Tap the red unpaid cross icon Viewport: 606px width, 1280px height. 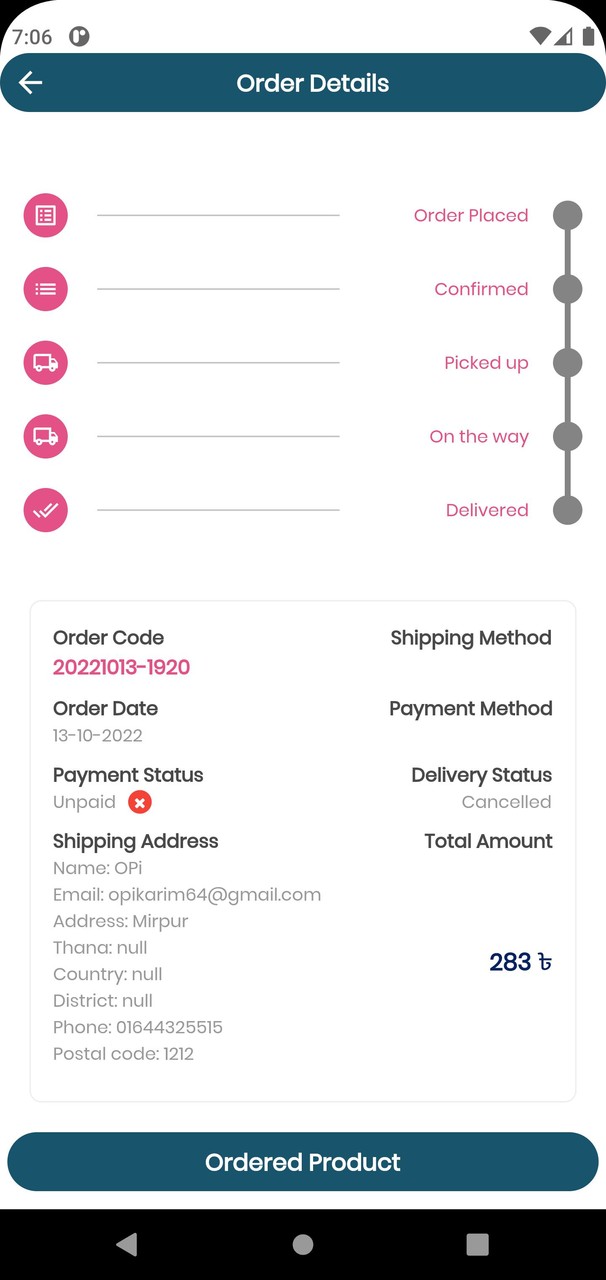click(x=140, y=802)
